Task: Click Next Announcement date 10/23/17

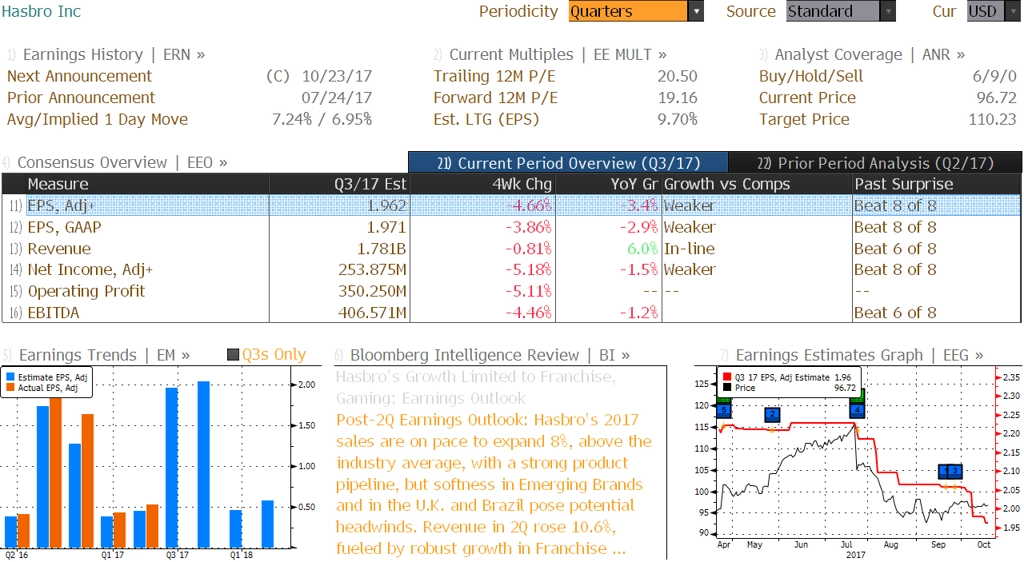Action: tap(336, 76)
